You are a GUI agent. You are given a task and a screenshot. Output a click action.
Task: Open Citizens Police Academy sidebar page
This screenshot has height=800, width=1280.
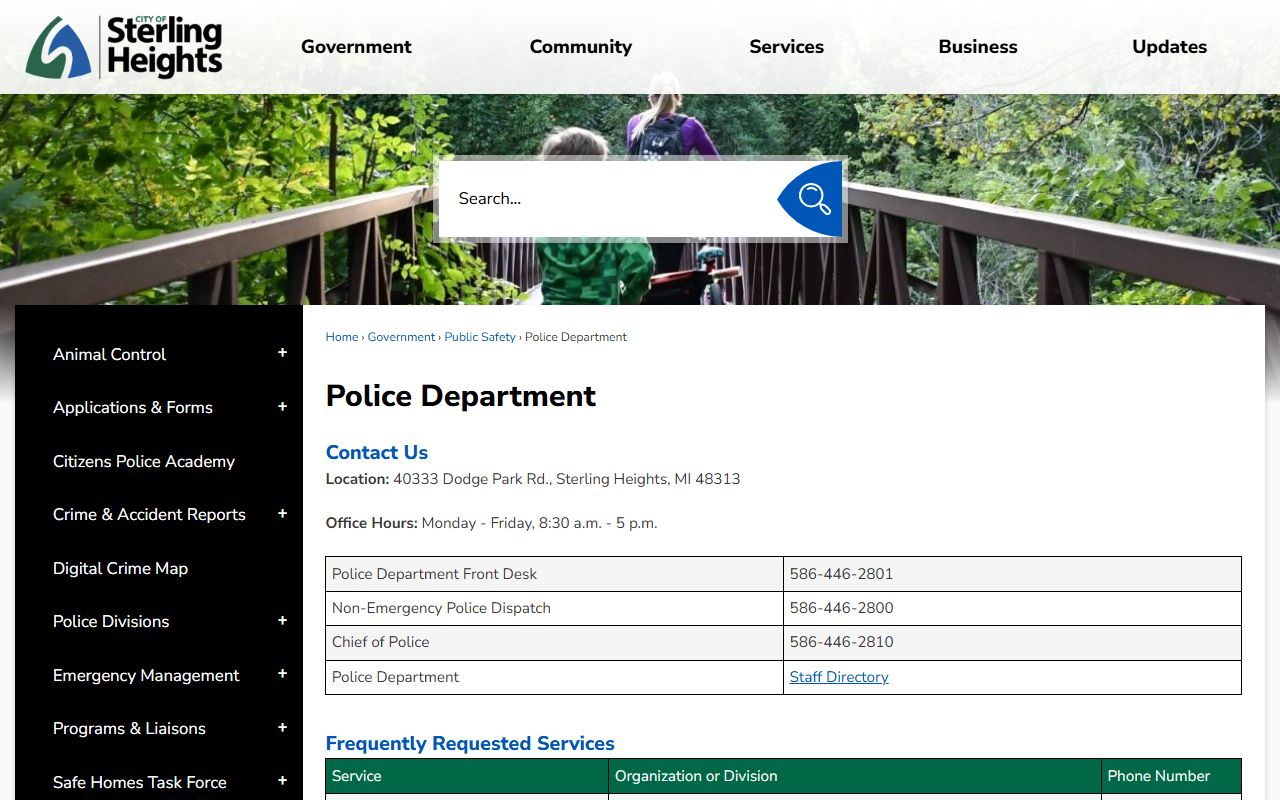point(144,461)
